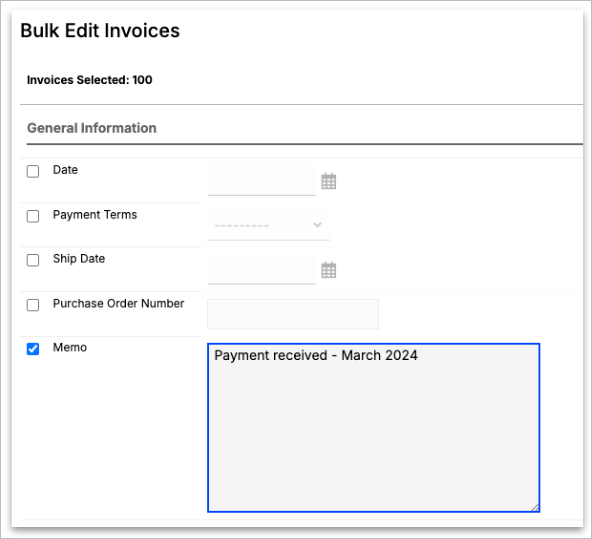Select the General Information section header
The width and height of the screenshot is (592, 539).
pyautogui.click(x=92, y=128)
